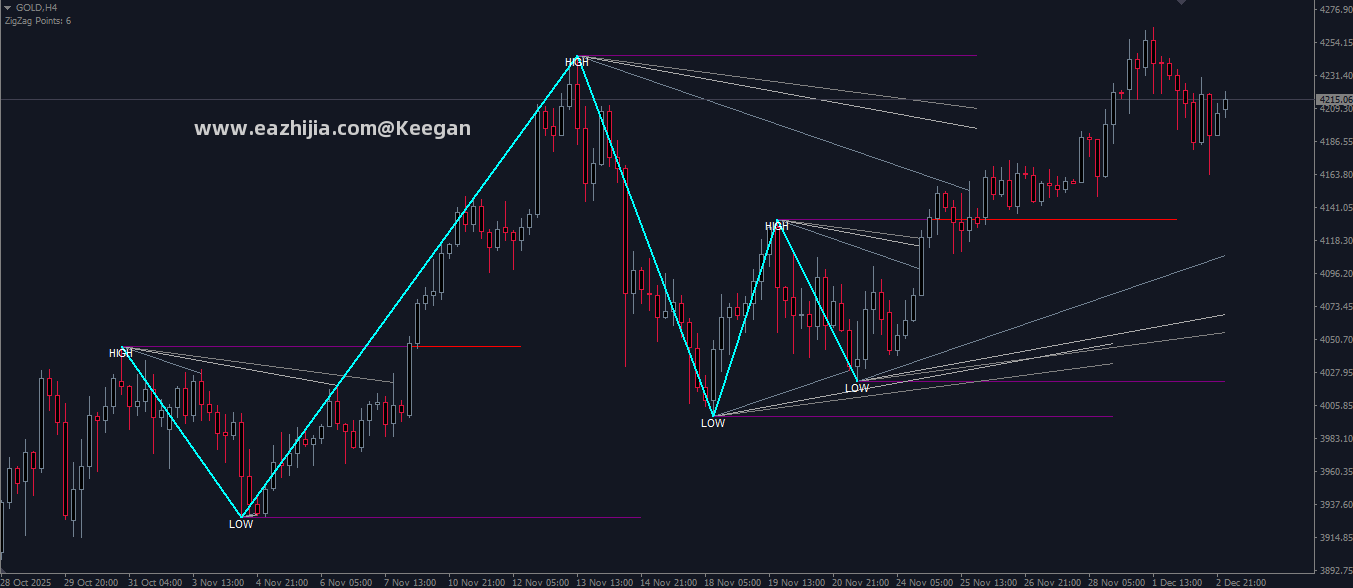Click the 4096.20 price scale label
This screenshot has width=1353, height=588.
coord(1336,274)
